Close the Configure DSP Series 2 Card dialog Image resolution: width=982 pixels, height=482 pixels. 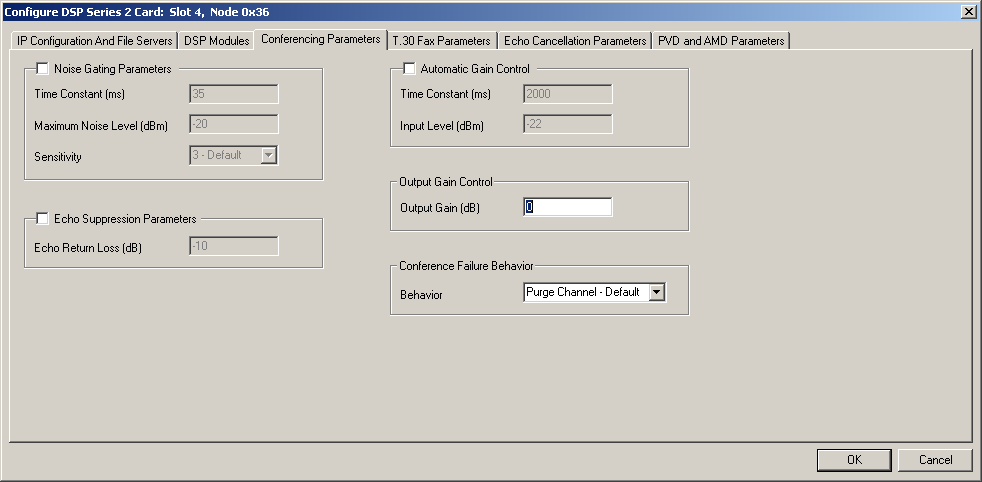tap(968, 11)
